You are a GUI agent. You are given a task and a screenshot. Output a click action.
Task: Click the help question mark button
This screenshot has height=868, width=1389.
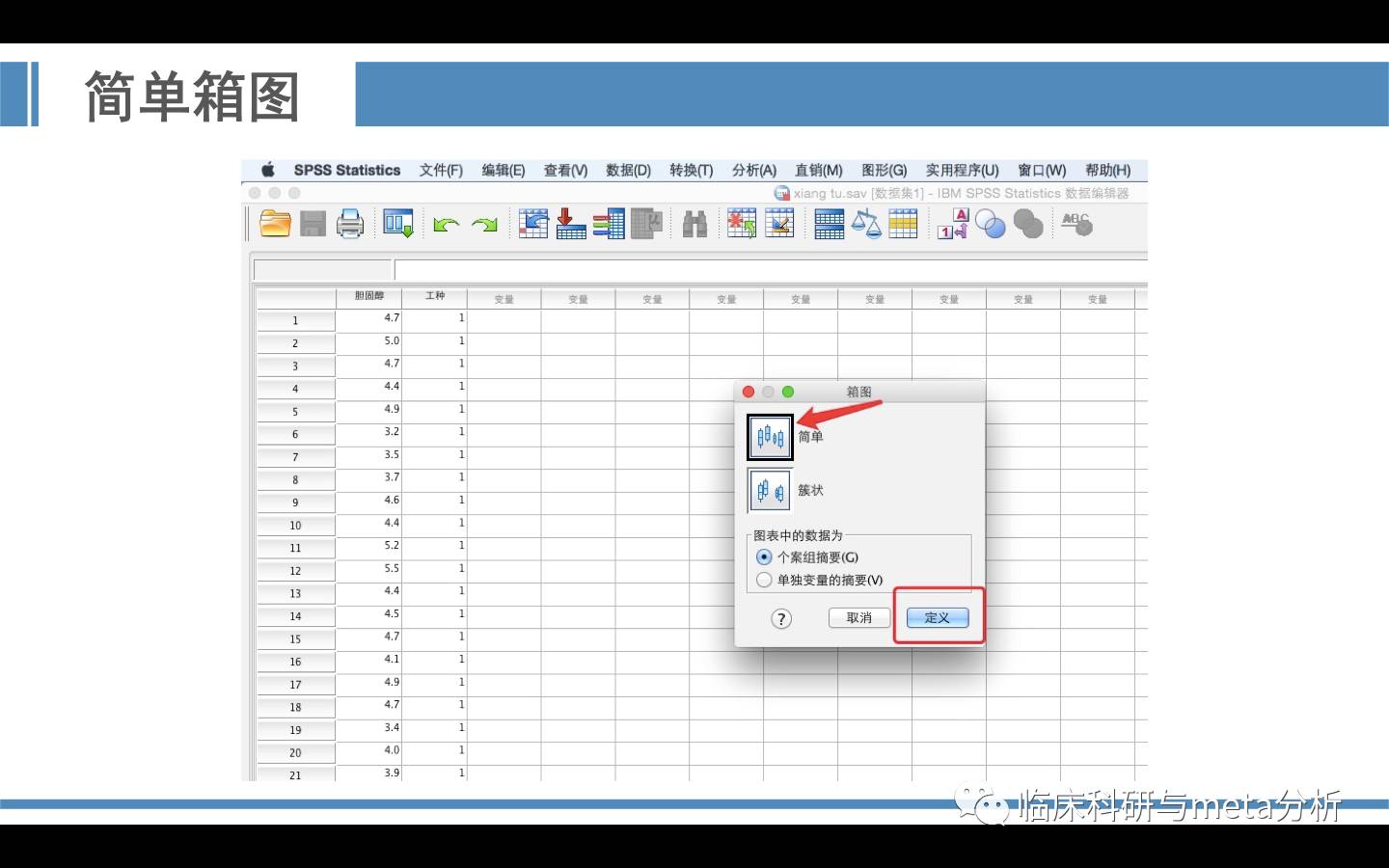coord(781,619)
